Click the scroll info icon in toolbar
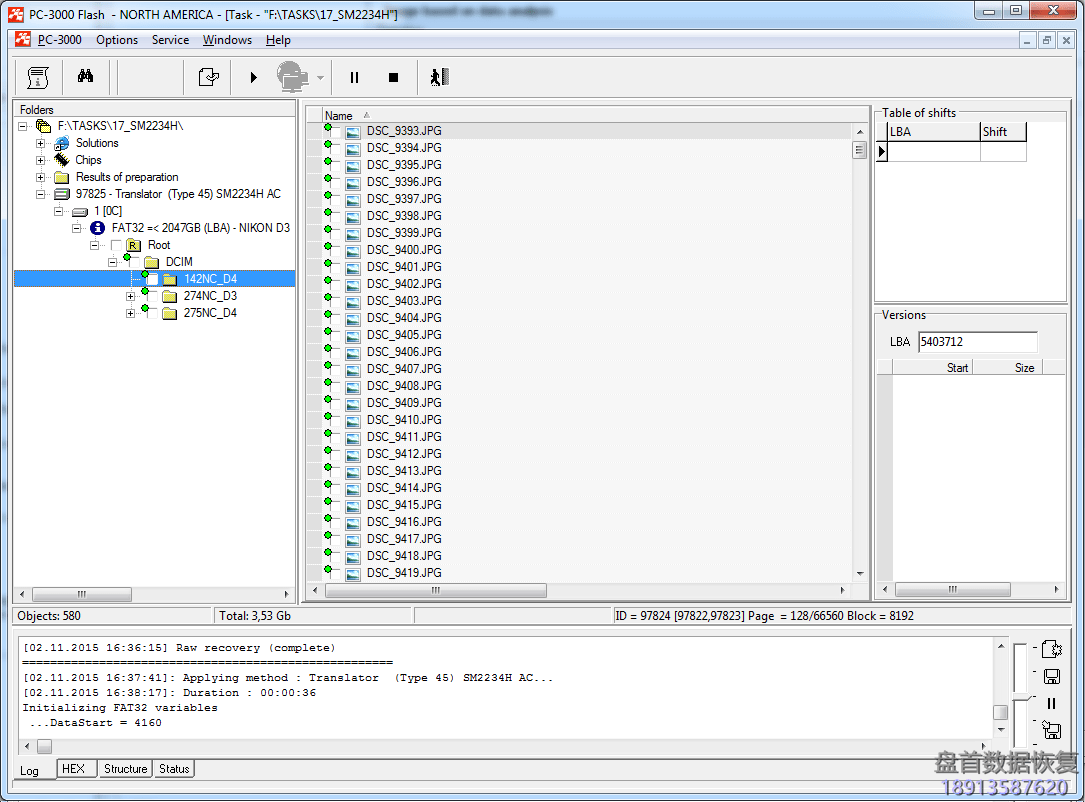The width and height of the screenshot is (1085, 802). [x=38, y=77]
